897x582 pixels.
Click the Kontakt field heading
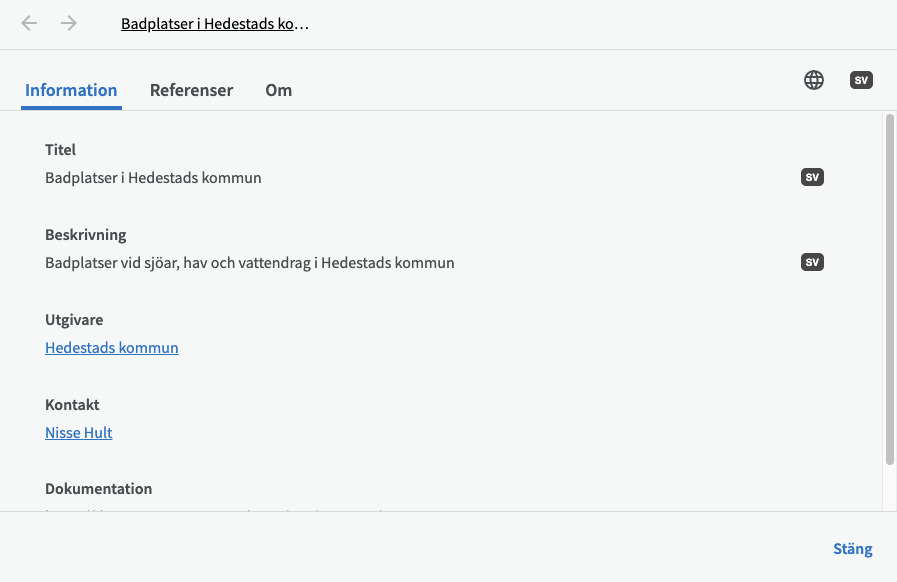(x=72, y=405)
